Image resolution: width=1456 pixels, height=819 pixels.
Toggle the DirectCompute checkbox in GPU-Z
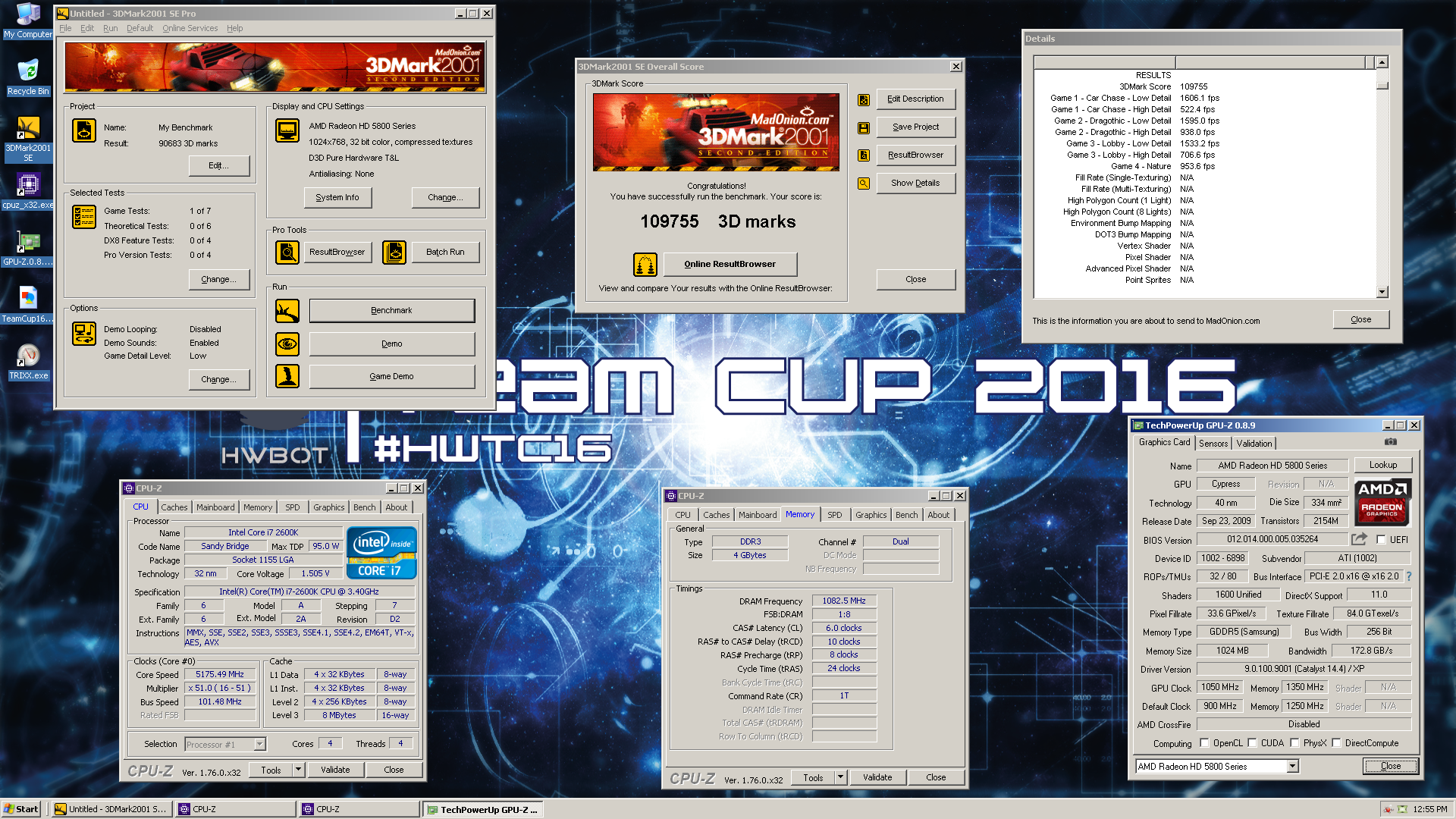1336,743
